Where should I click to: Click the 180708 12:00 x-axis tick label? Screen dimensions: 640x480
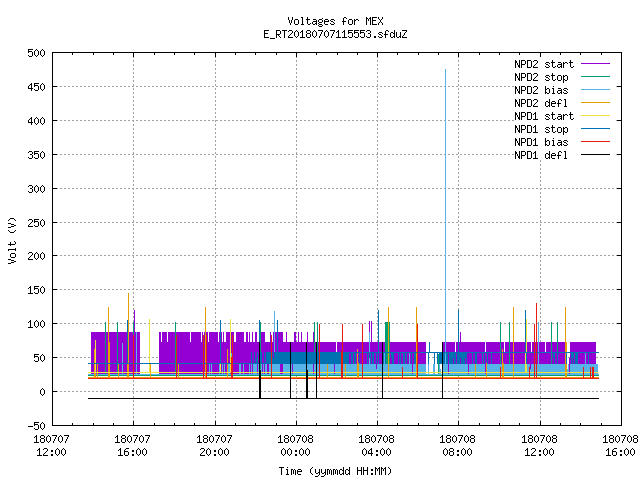tap(539, 446)
